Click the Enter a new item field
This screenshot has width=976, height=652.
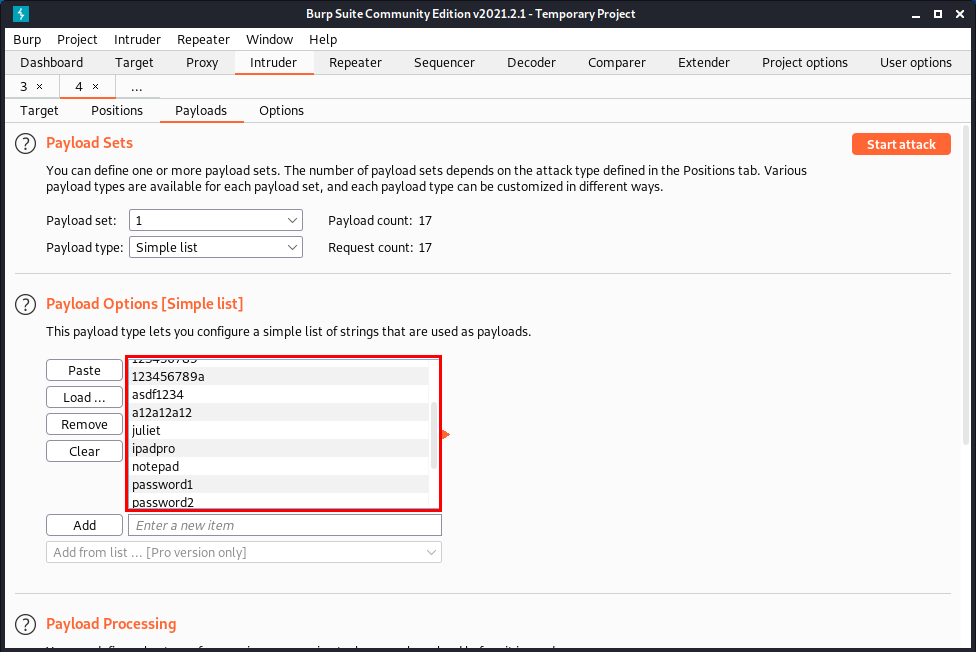pos(284,525)
